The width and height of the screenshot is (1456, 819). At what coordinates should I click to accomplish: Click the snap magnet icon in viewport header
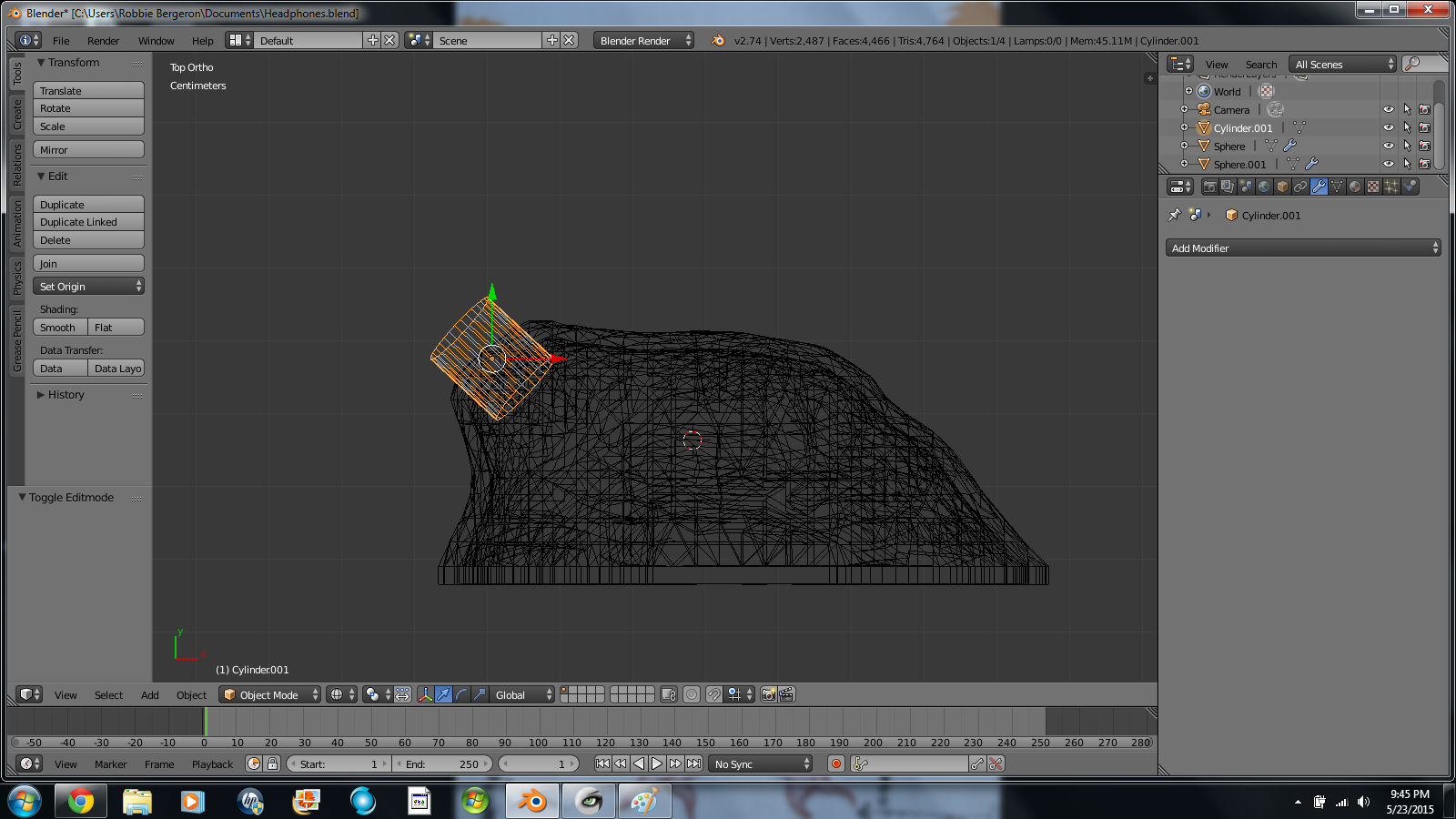click(x=714, y=694)
